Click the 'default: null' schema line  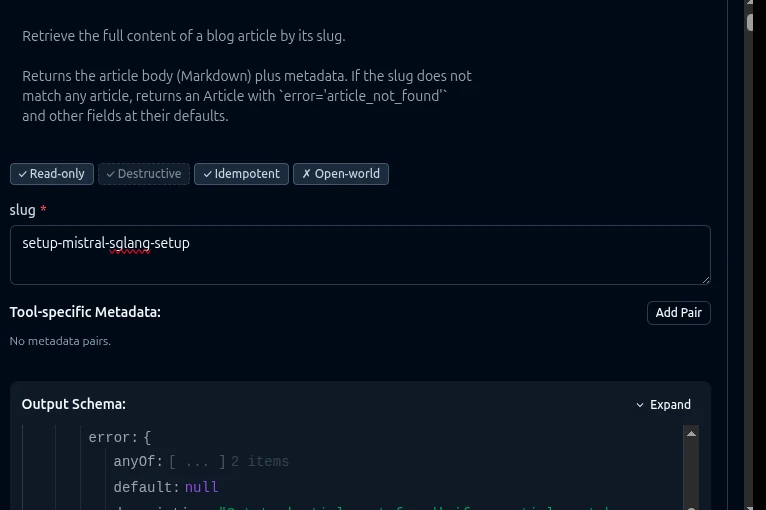pos(166,487)
